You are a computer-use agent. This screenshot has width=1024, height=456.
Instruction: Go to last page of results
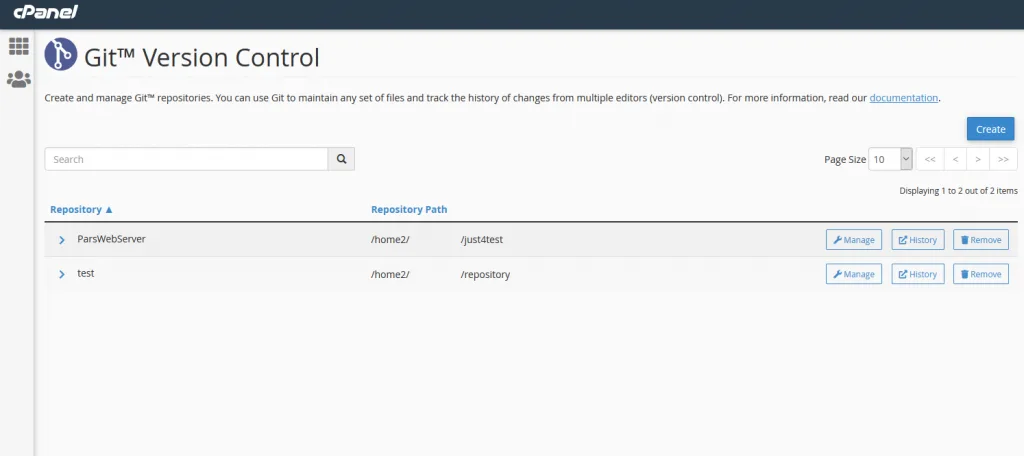1004,159
